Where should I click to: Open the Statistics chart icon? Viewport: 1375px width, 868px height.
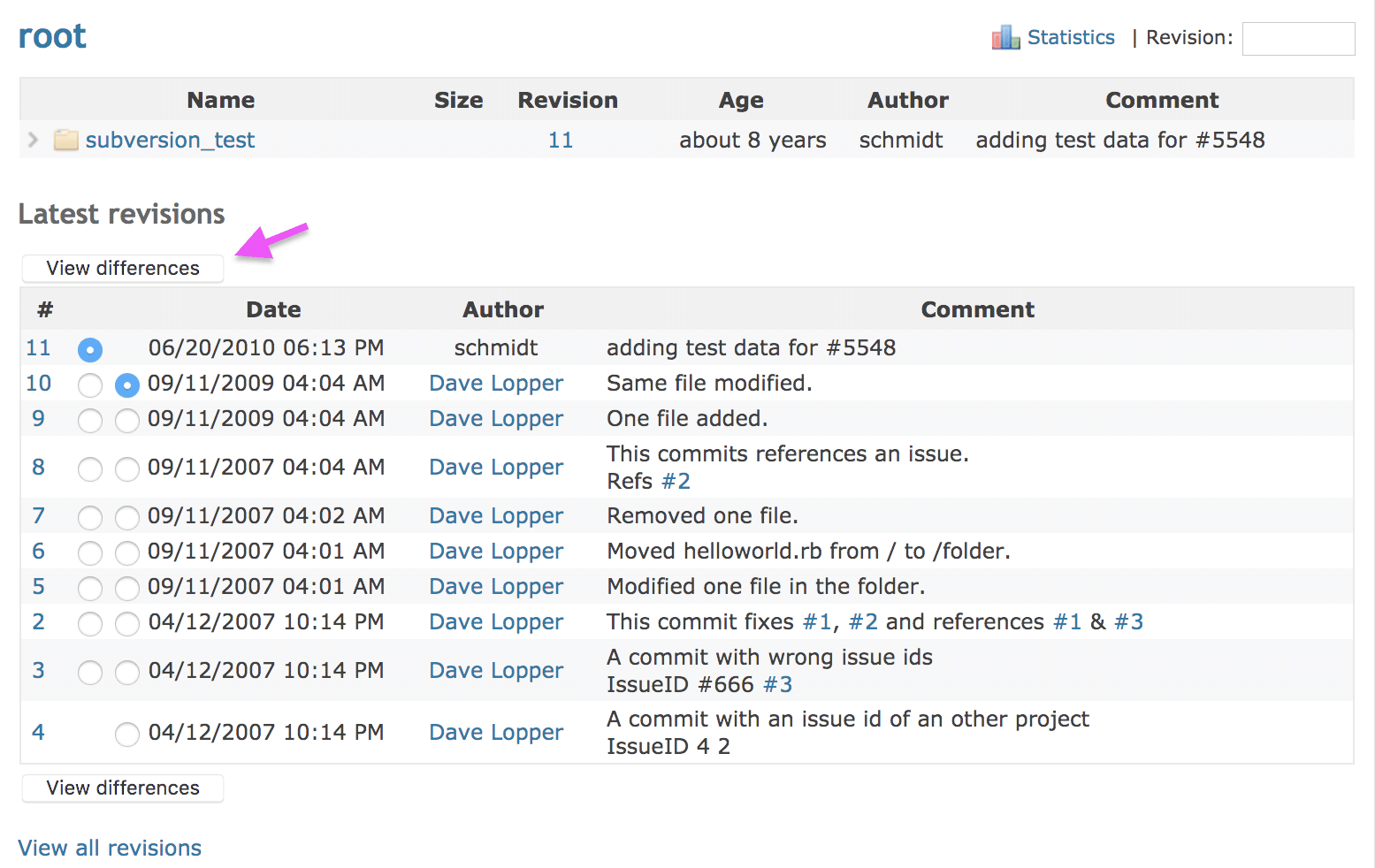(x=1005, y=37)
